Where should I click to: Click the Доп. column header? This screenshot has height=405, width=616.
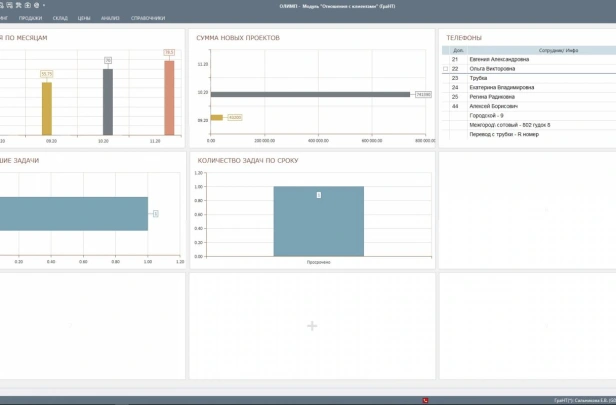coord(458,50)
